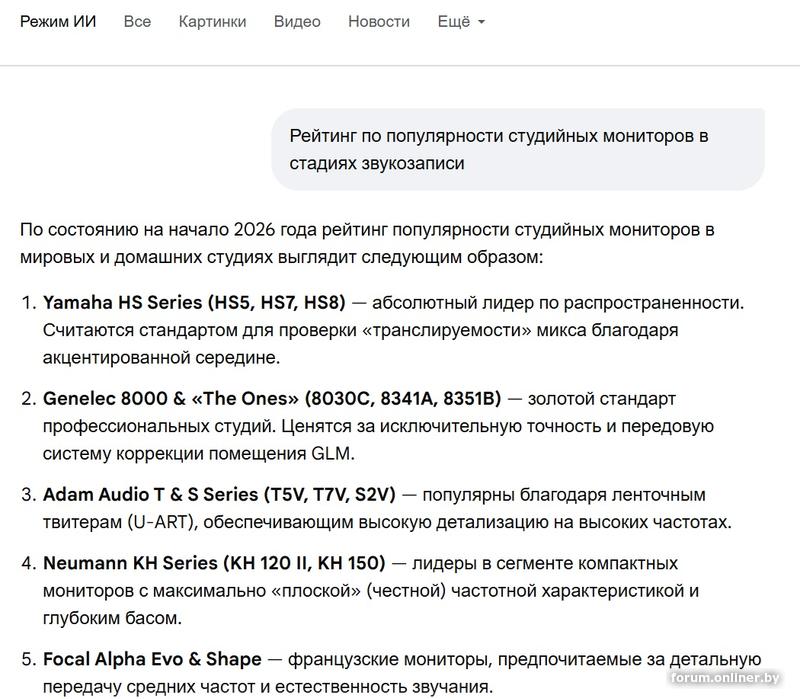The width and height of the screenshot is (800, 699).
Task: Select the Focal Alpha Evo & Shape text
Action: coord(151,658)
